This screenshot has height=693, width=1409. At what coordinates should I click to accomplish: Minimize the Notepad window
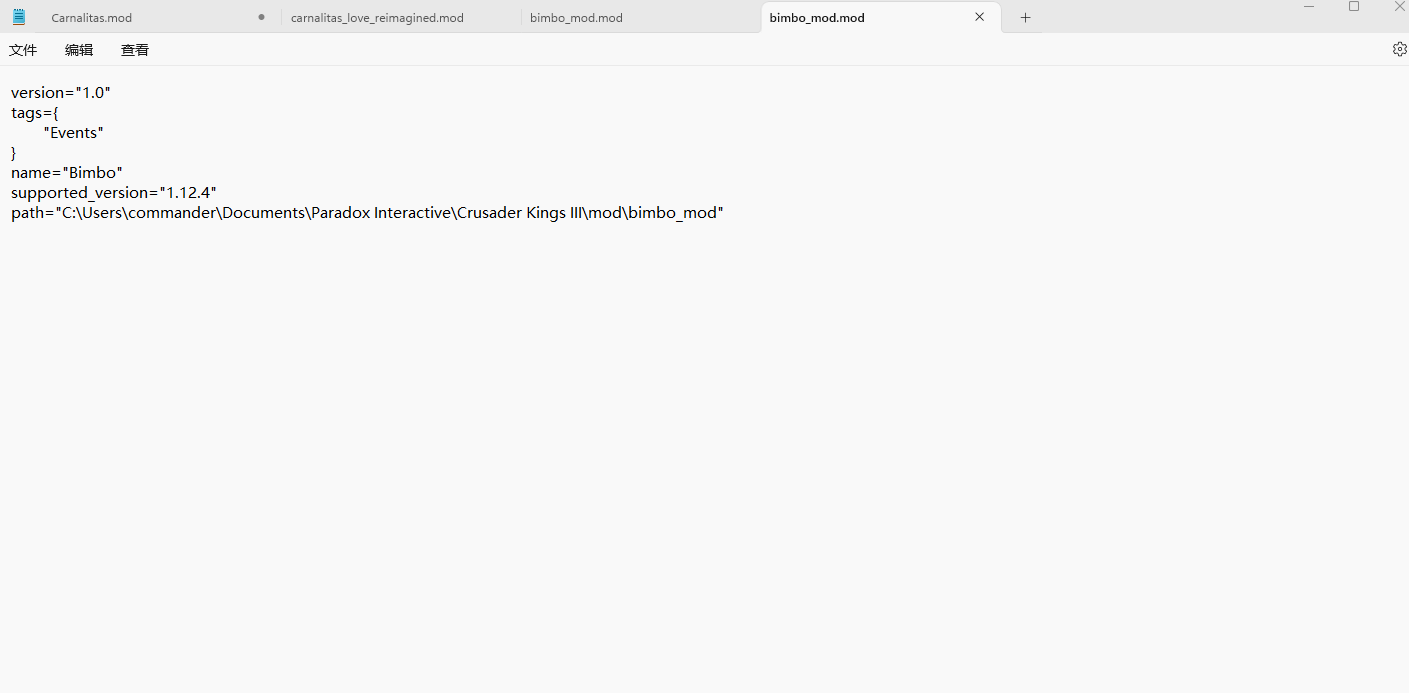1309,7
